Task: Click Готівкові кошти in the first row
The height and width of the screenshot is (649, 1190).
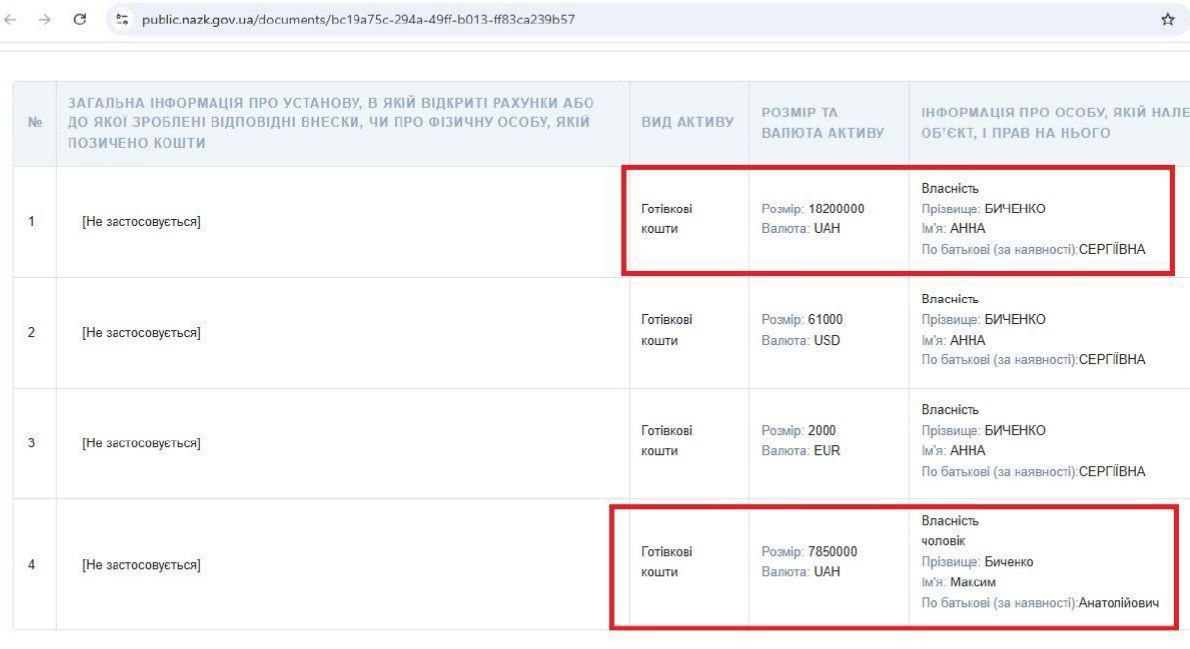Action: click(x=666, y=219)
